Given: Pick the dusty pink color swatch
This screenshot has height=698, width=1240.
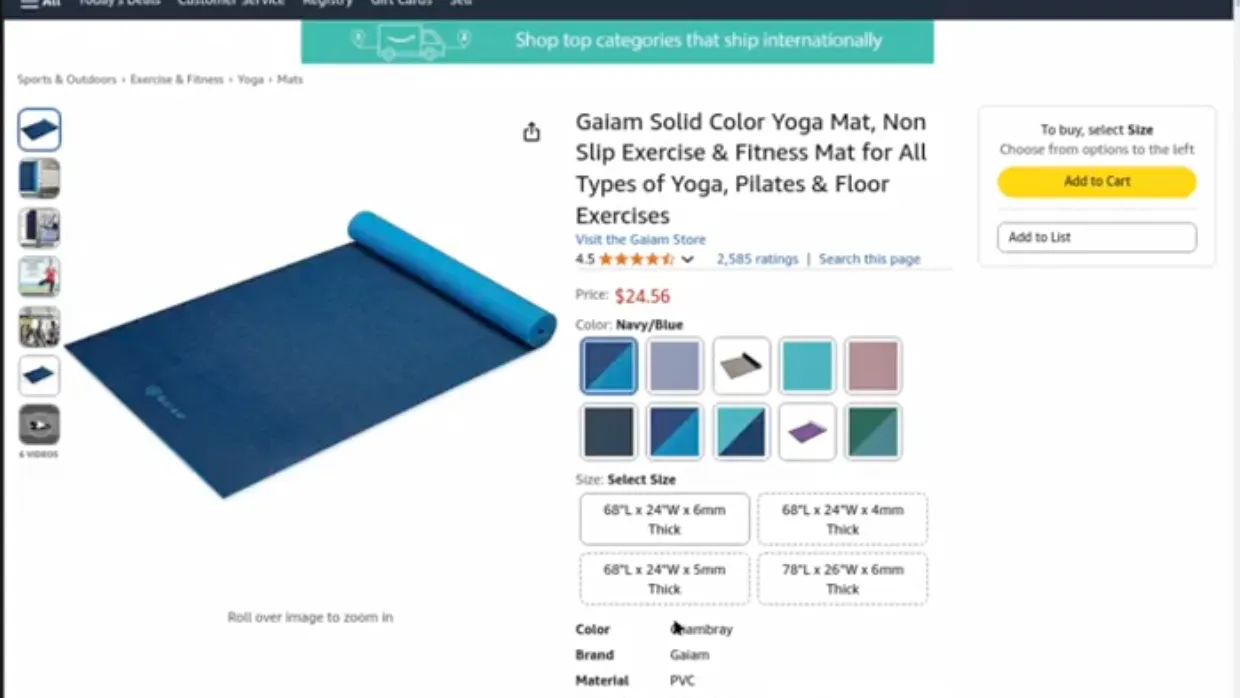Looking at the screenshot, I should click(873, 366).
